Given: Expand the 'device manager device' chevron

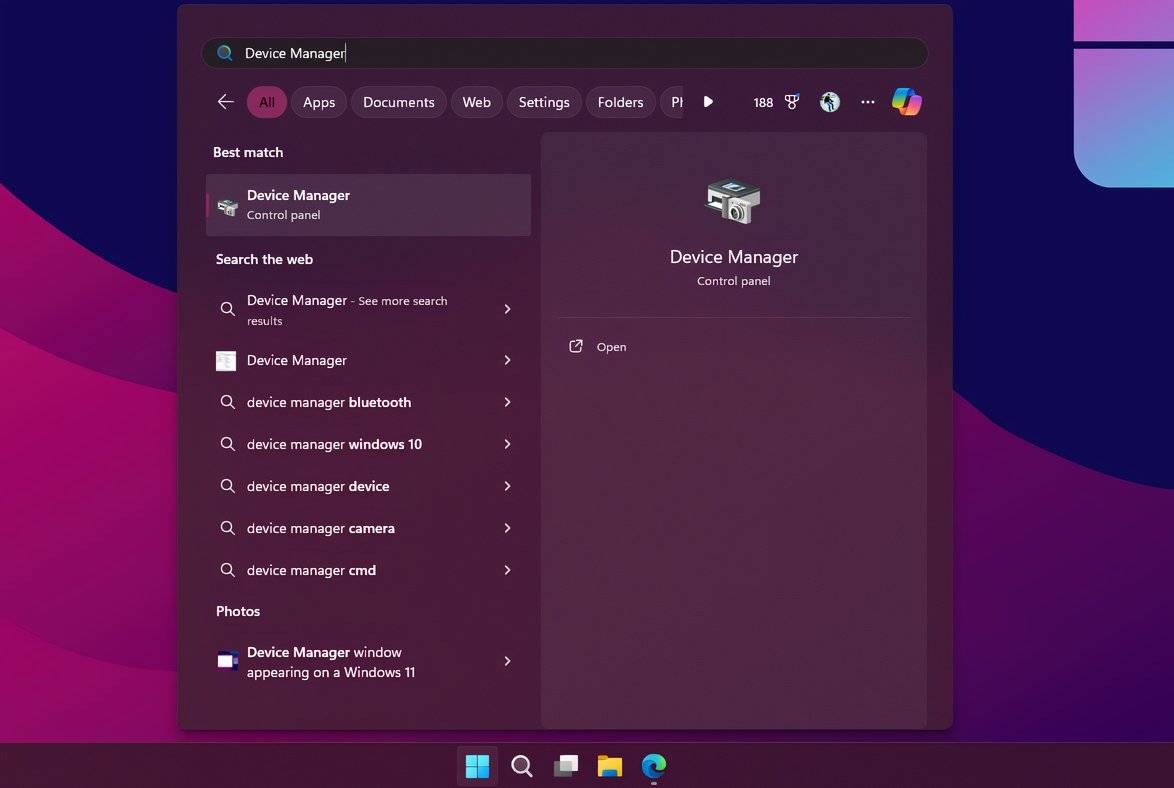Looking at the screenshot, I should pos(508,486).
